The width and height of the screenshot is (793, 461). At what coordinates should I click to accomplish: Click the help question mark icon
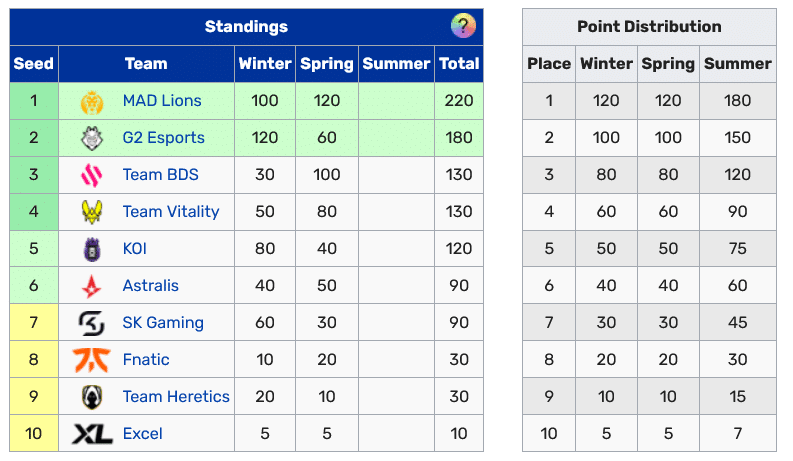click(x=463, y=27)
